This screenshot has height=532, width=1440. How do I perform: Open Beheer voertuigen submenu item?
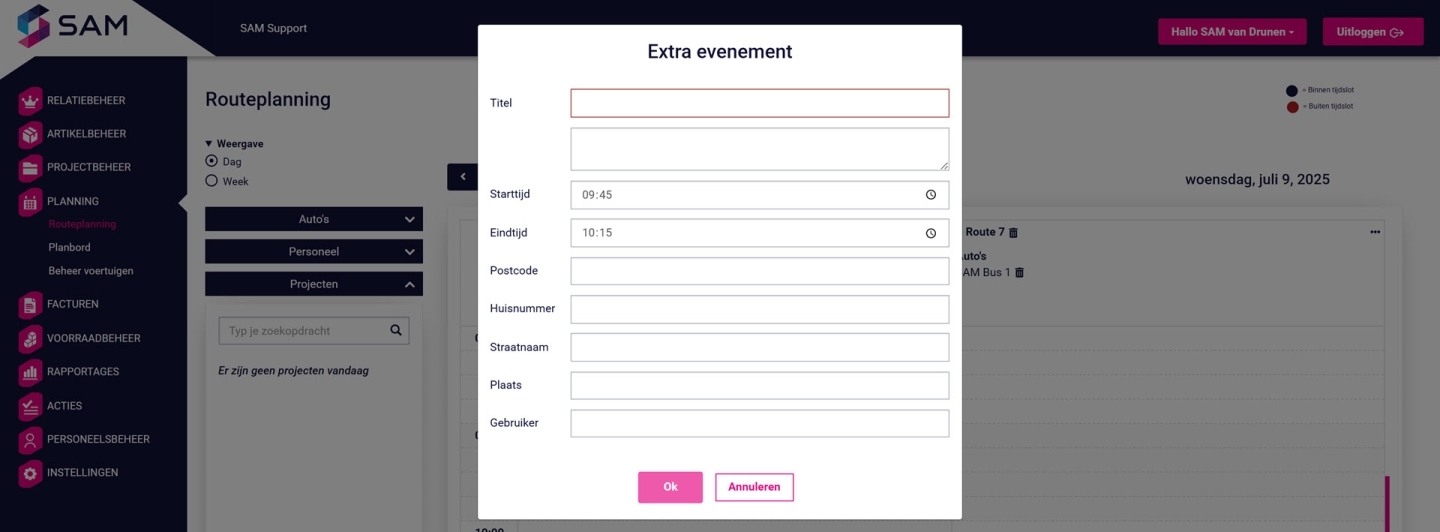91,271
